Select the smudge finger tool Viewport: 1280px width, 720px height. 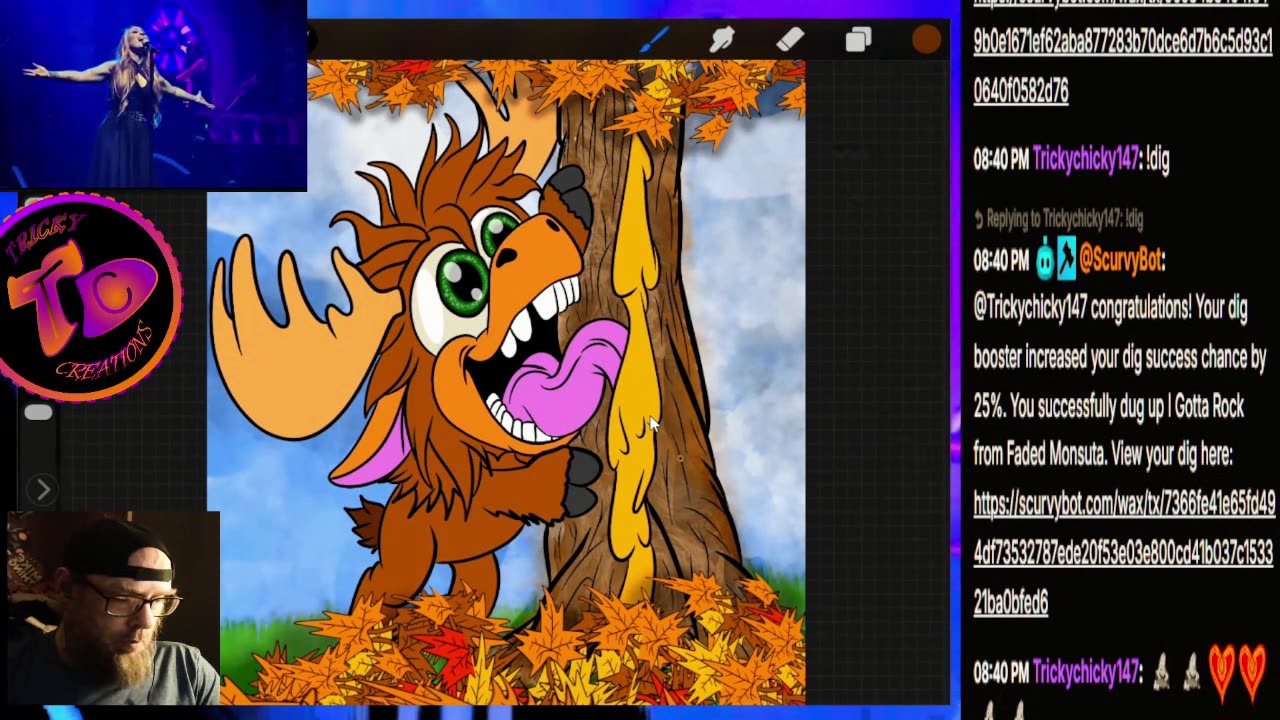tap(722, 40)
